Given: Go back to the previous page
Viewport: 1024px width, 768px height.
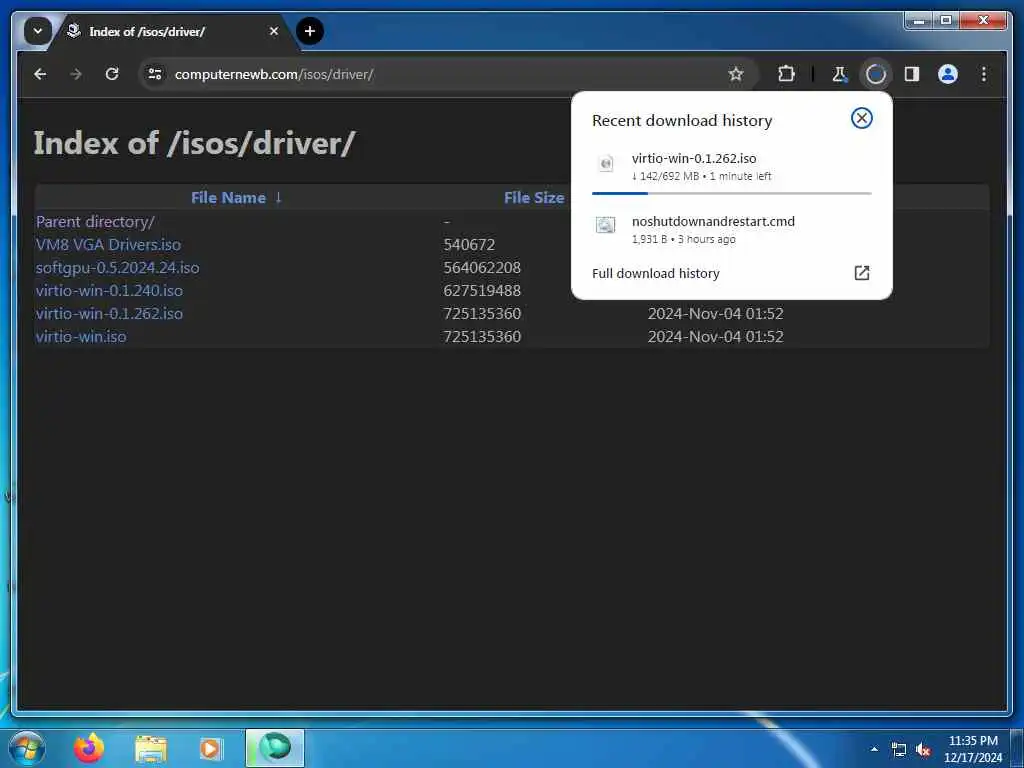Looking at the screenshot, I should (40, 74).
